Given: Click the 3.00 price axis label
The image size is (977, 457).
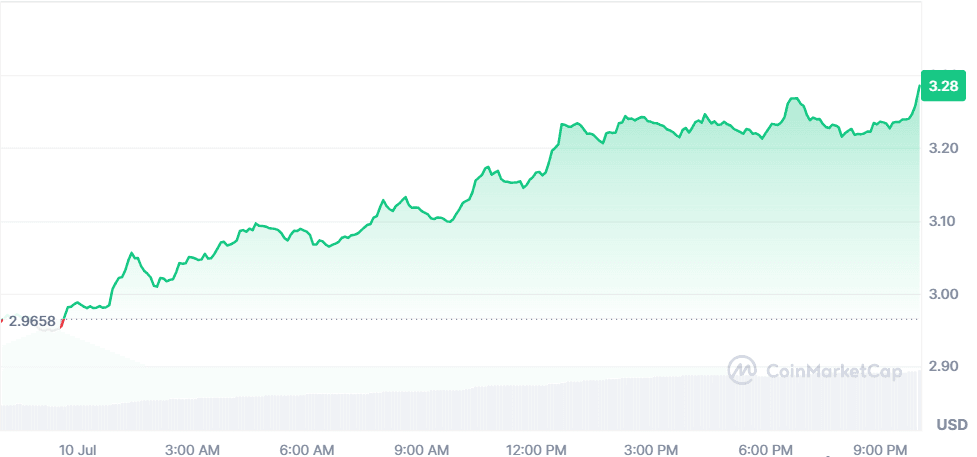Looking at the screenshot, I should pyautogui.click(x=943, y=294).
